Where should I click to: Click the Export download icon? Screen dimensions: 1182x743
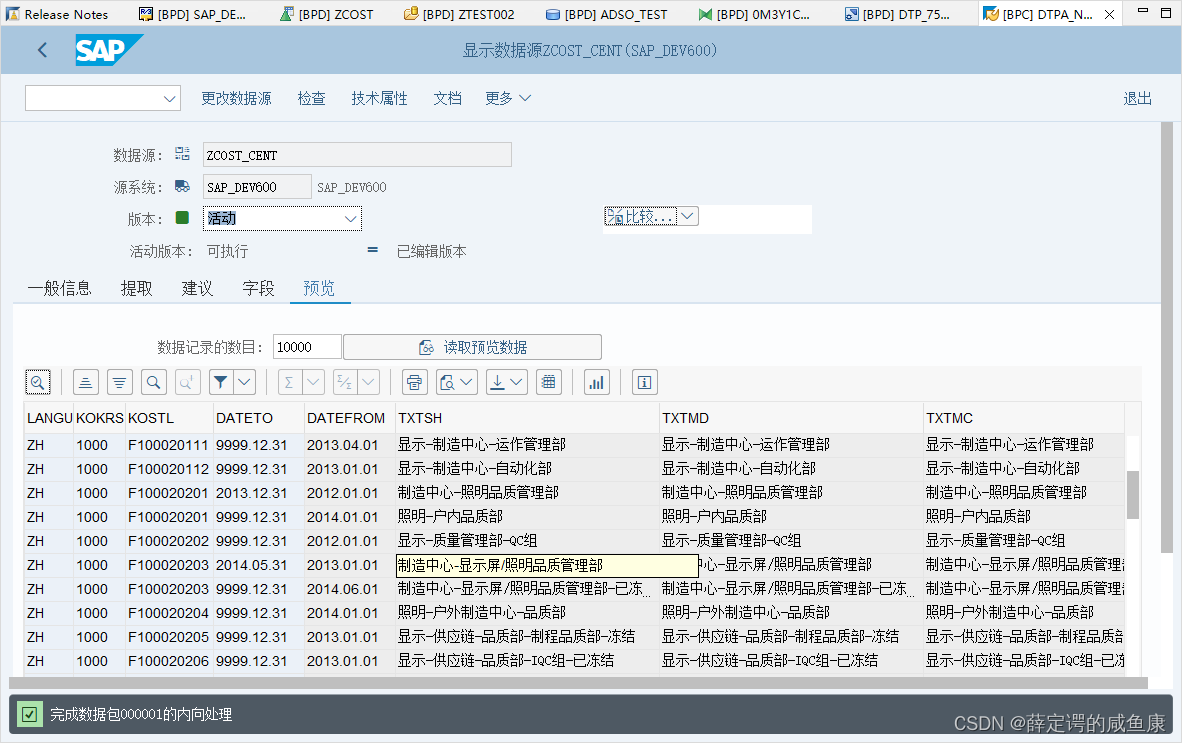coord(498,382)
